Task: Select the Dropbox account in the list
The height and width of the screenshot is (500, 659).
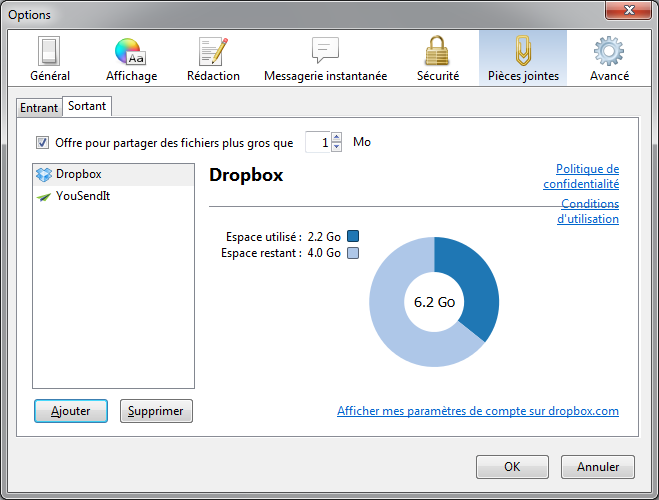Action: click(x=113, y=174)
